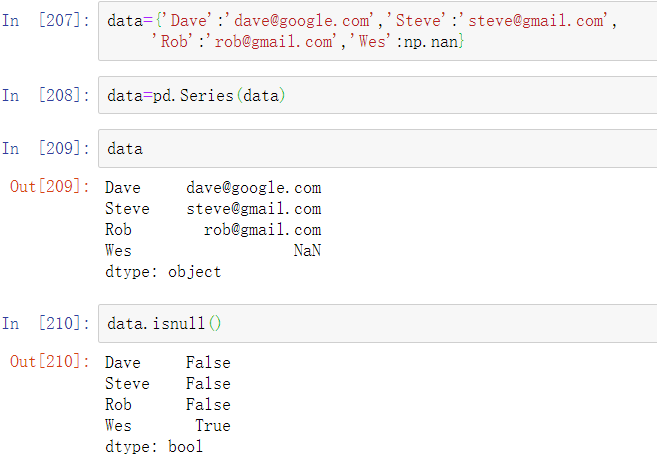The width and height of the screenshot is (657, 461).
Task: Click the True value for Wes
Action: coord(213,426)
